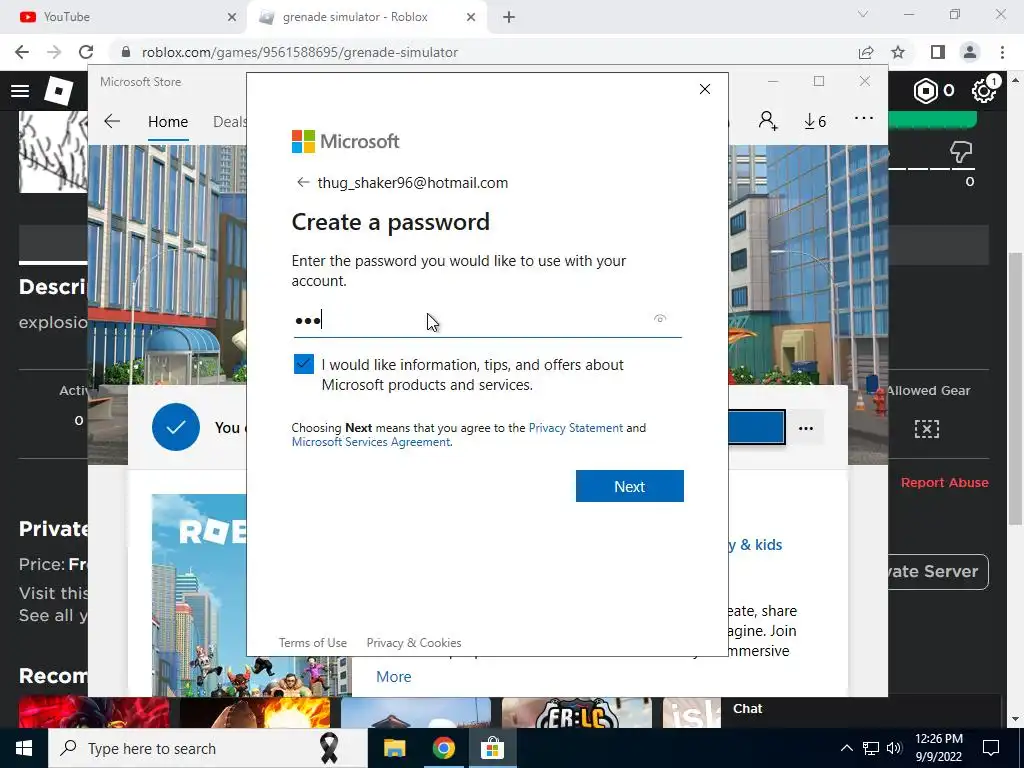Open Microsoft Store account sign-in icon

(x=768, y=121)
